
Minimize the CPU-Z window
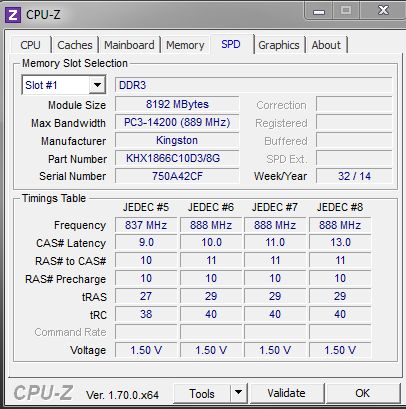[319, 11]
